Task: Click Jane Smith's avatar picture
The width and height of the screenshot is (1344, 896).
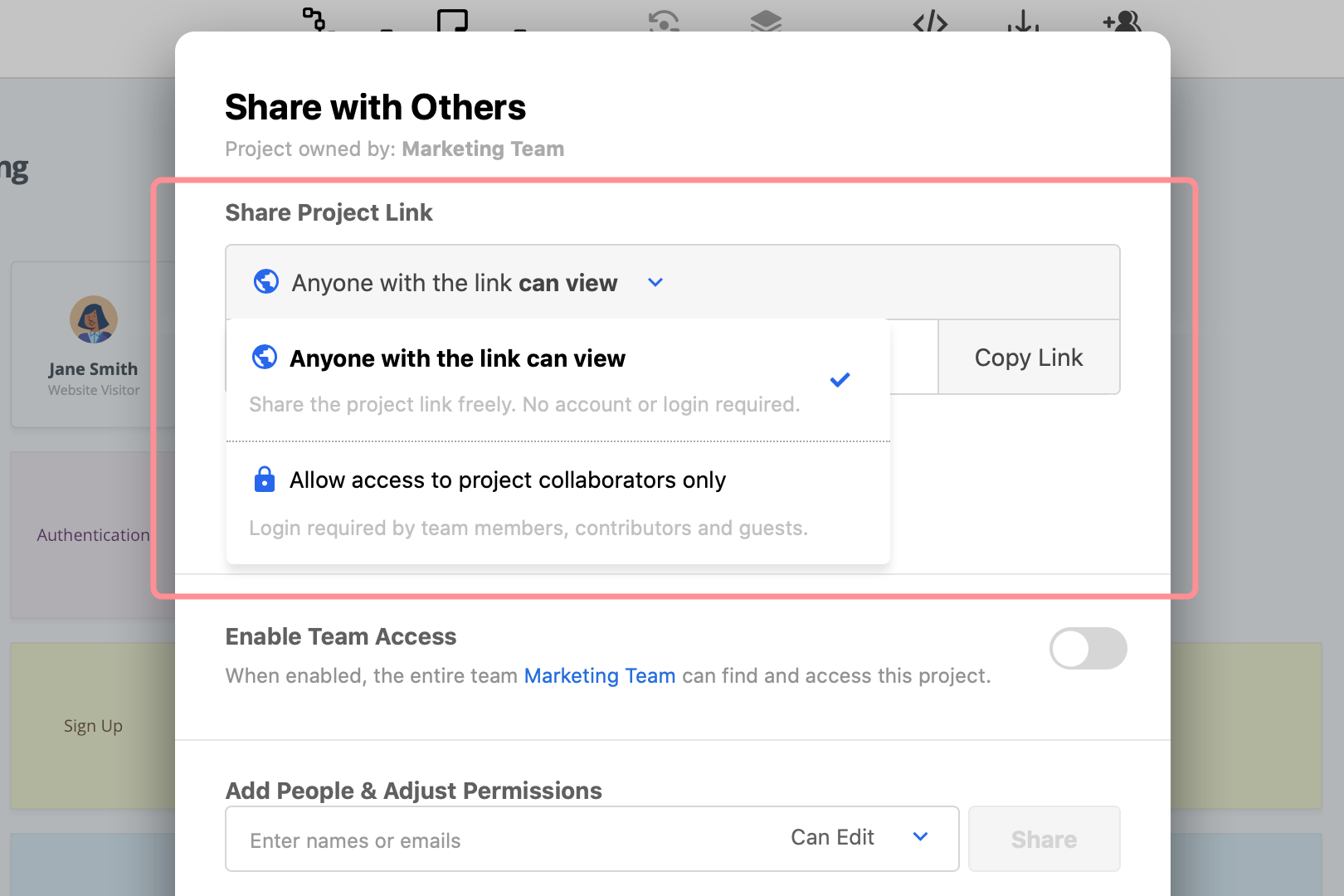Action: point(94,319)
